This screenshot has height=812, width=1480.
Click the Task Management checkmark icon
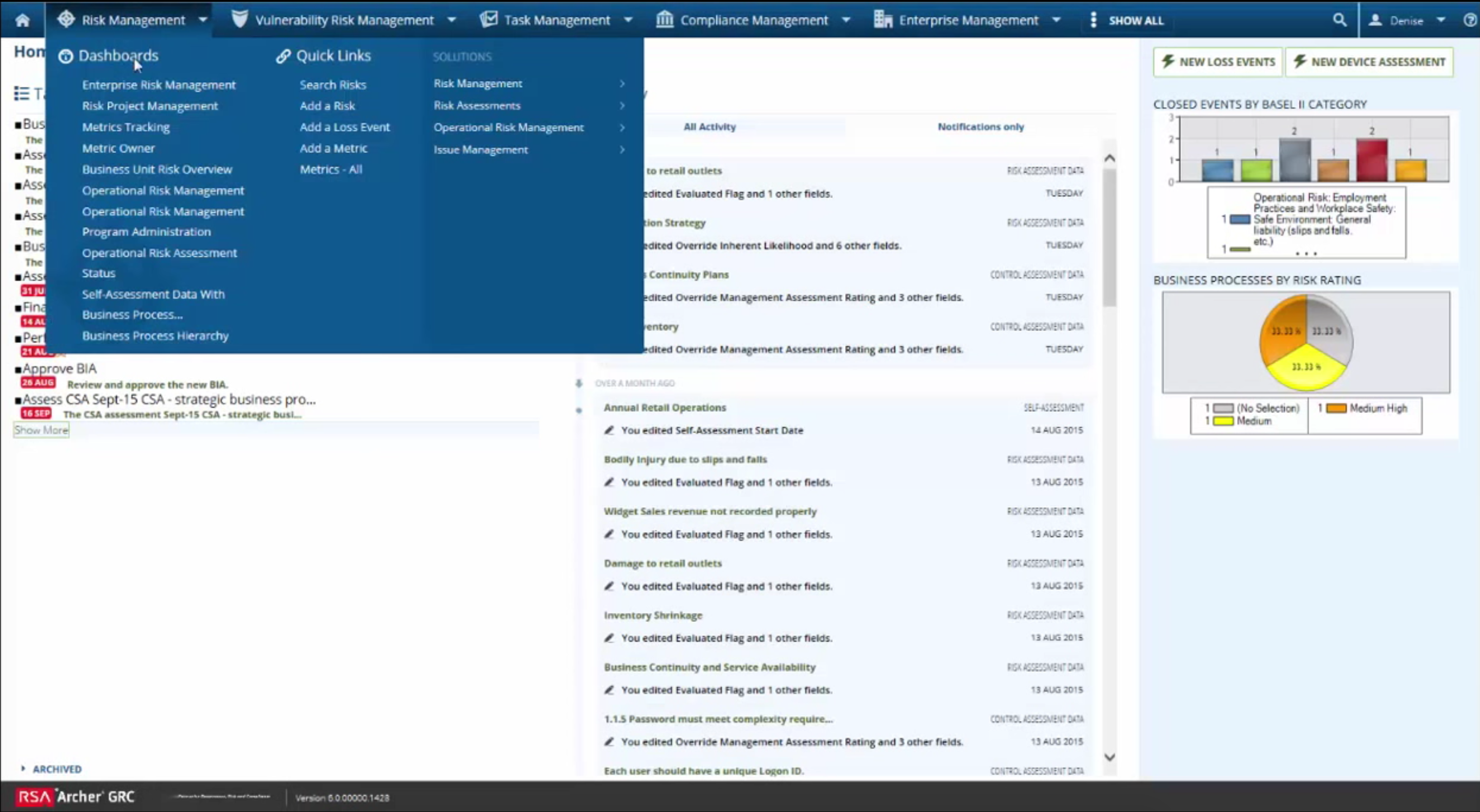click(488, 19)
